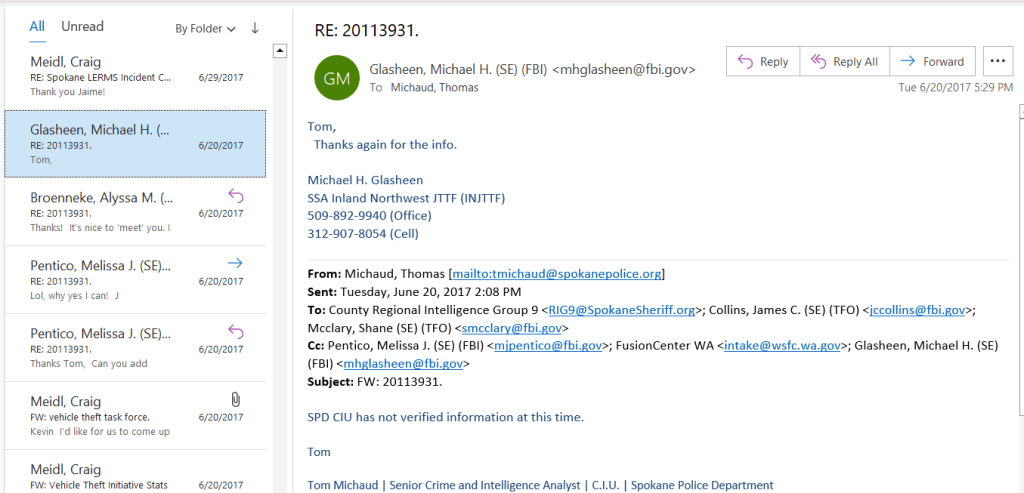Viewport: 1024px width, 493px height.
Task: Click the forwarded arrow icon on Pentico email
Action: (x=236, y=263)
